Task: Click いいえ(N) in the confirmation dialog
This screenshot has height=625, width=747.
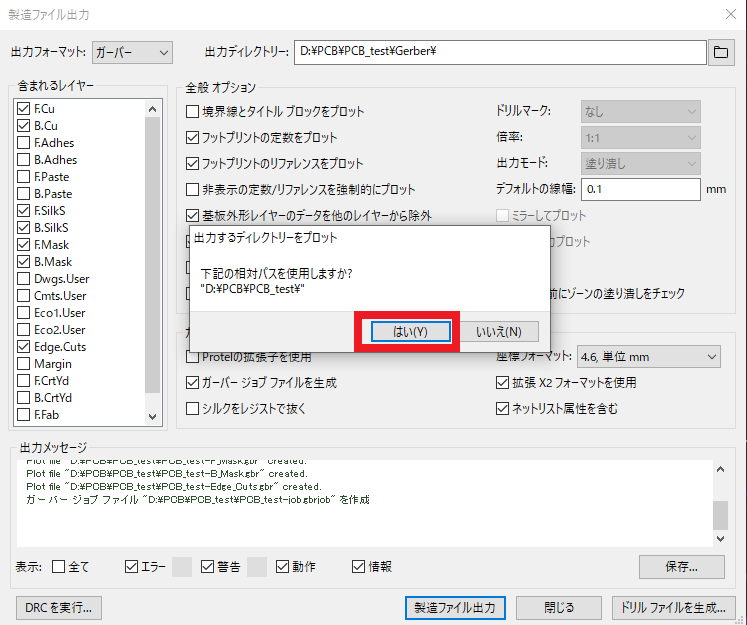Action: point(499,331)
